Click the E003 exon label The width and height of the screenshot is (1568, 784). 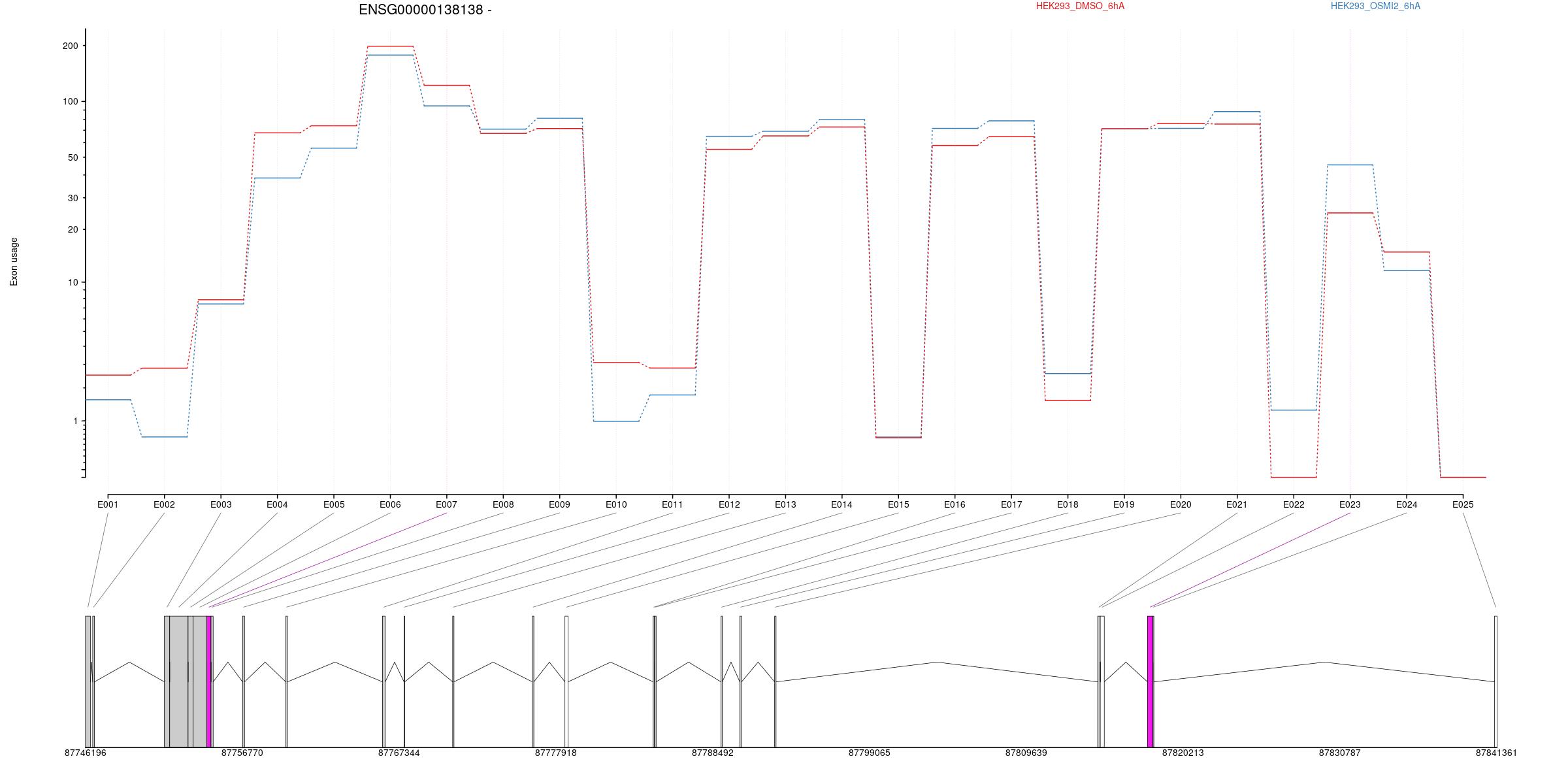(x=221, y=504)
